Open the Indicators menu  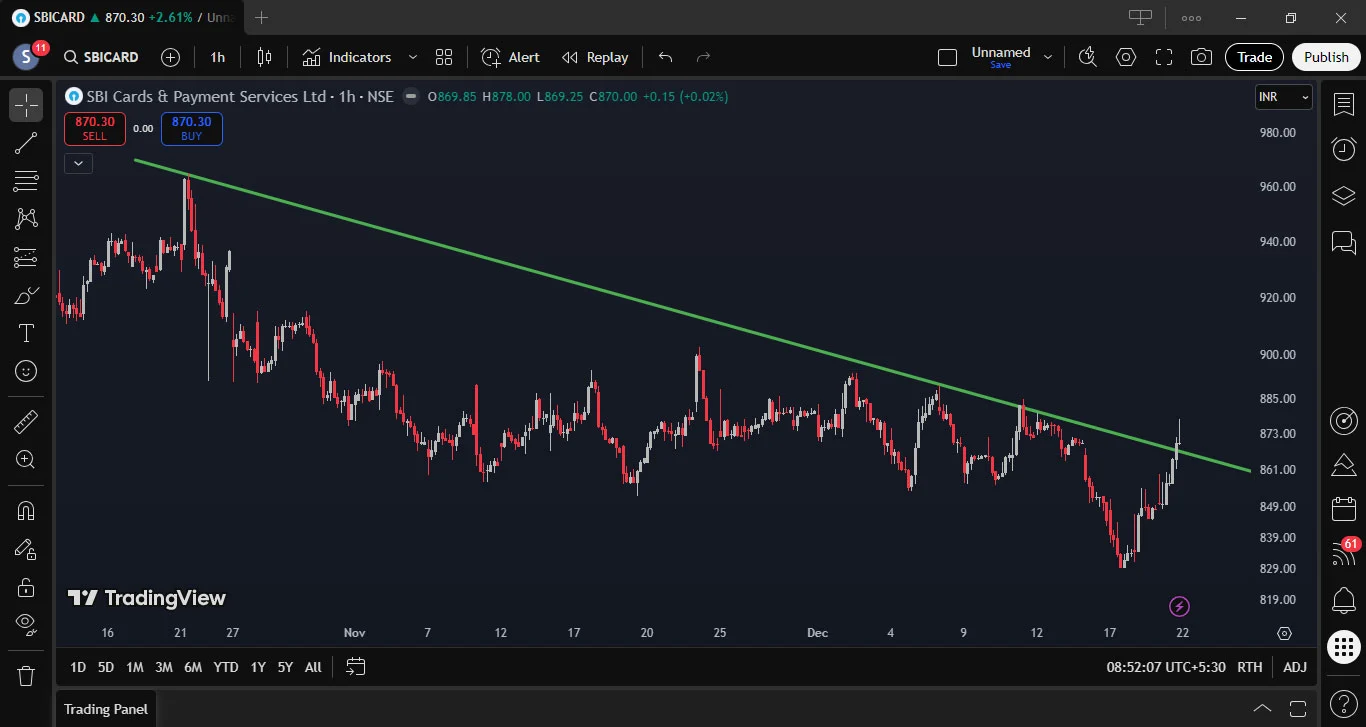point(347,57)
